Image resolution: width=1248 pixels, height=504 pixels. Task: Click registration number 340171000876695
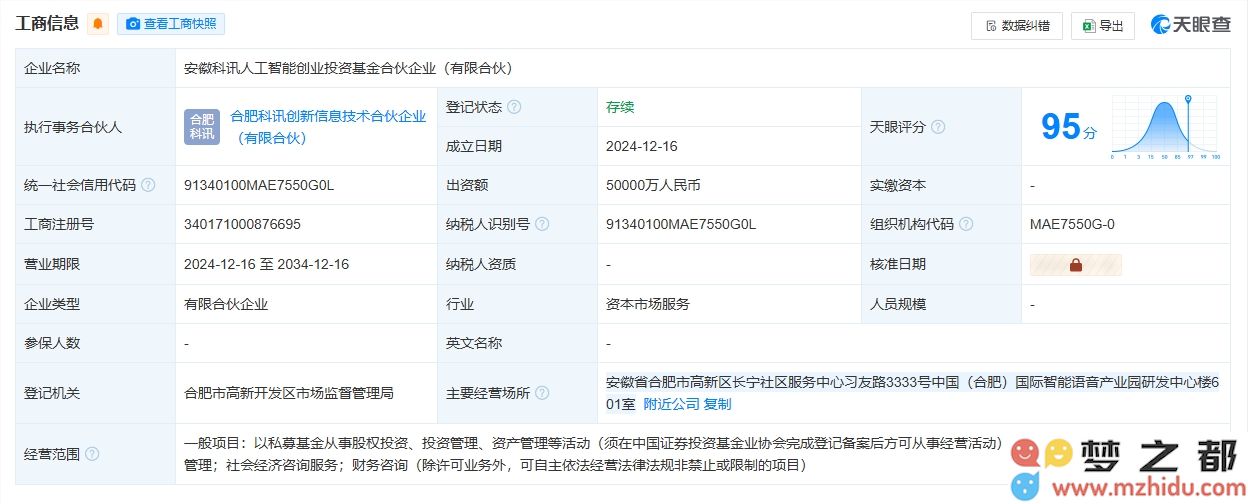tap(242, 224)
